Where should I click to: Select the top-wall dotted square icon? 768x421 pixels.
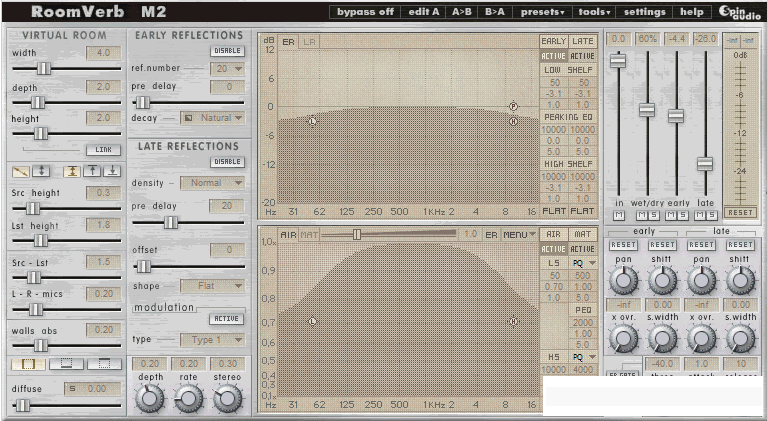[x=104, y=364]
